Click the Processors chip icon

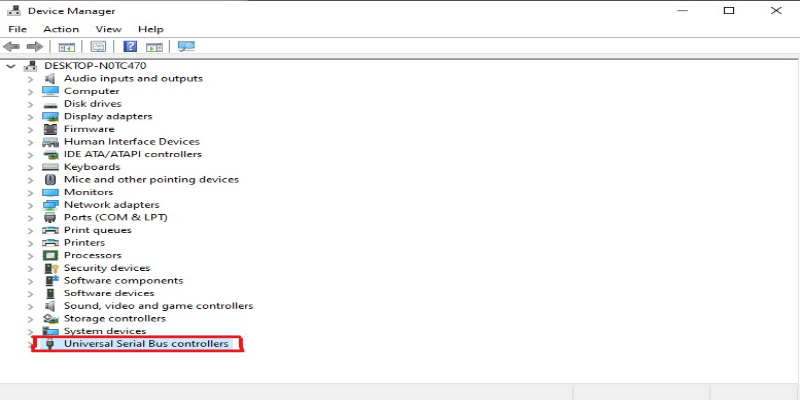(x=51, y=256)
